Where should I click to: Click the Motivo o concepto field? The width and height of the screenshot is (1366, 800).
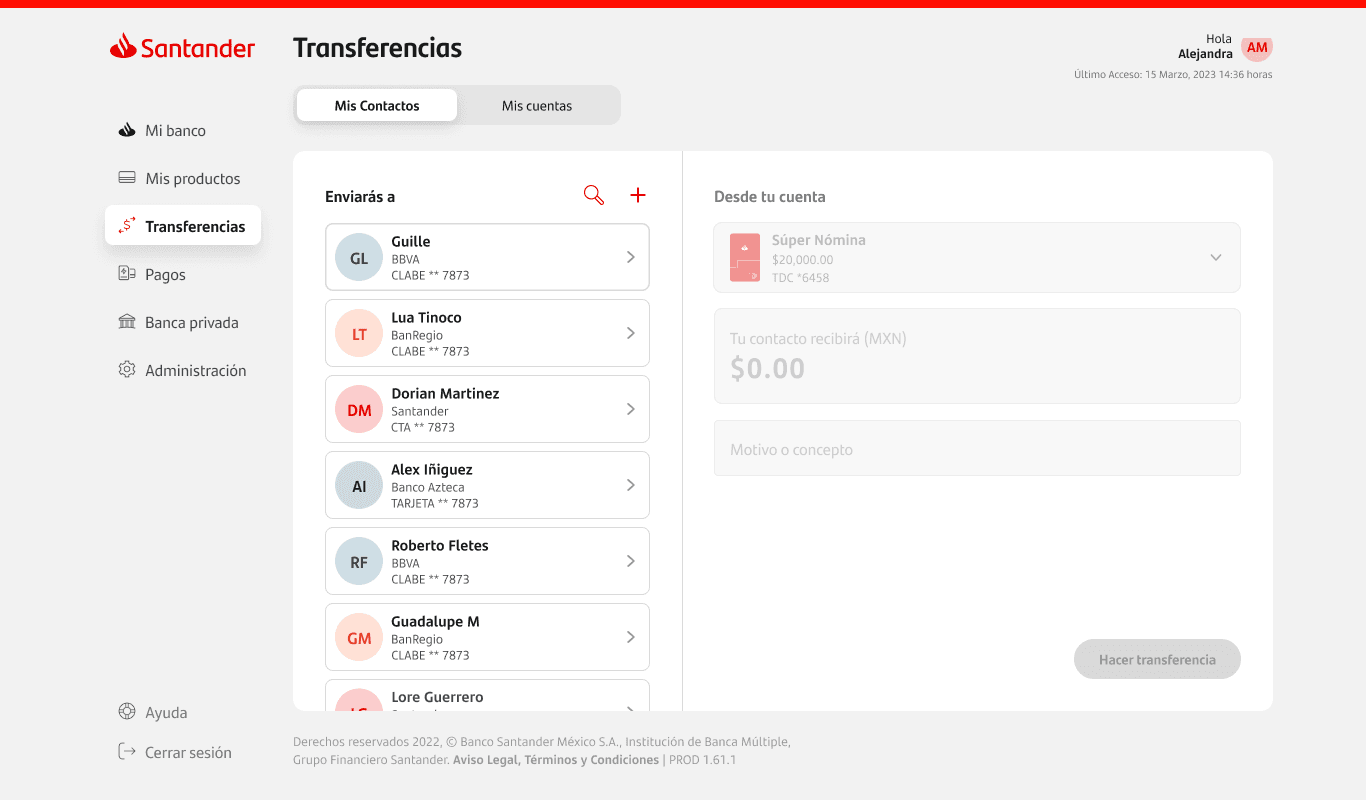tap(977, 448)
